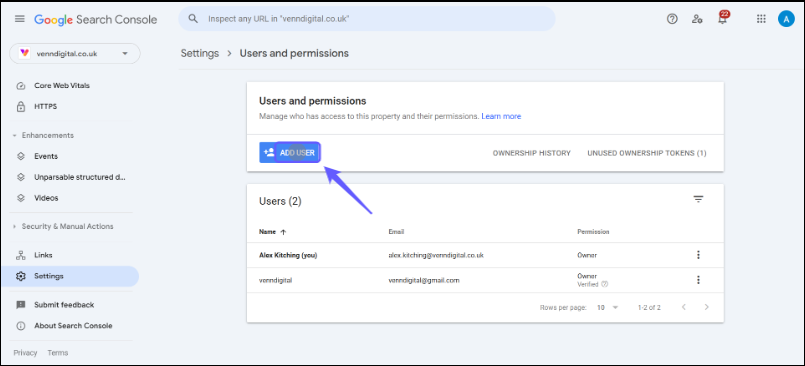Viewport: 805px width, 366px height.
Task: Expand the venndigital.co.uk property selector
Action: click(x=74, y=53)
